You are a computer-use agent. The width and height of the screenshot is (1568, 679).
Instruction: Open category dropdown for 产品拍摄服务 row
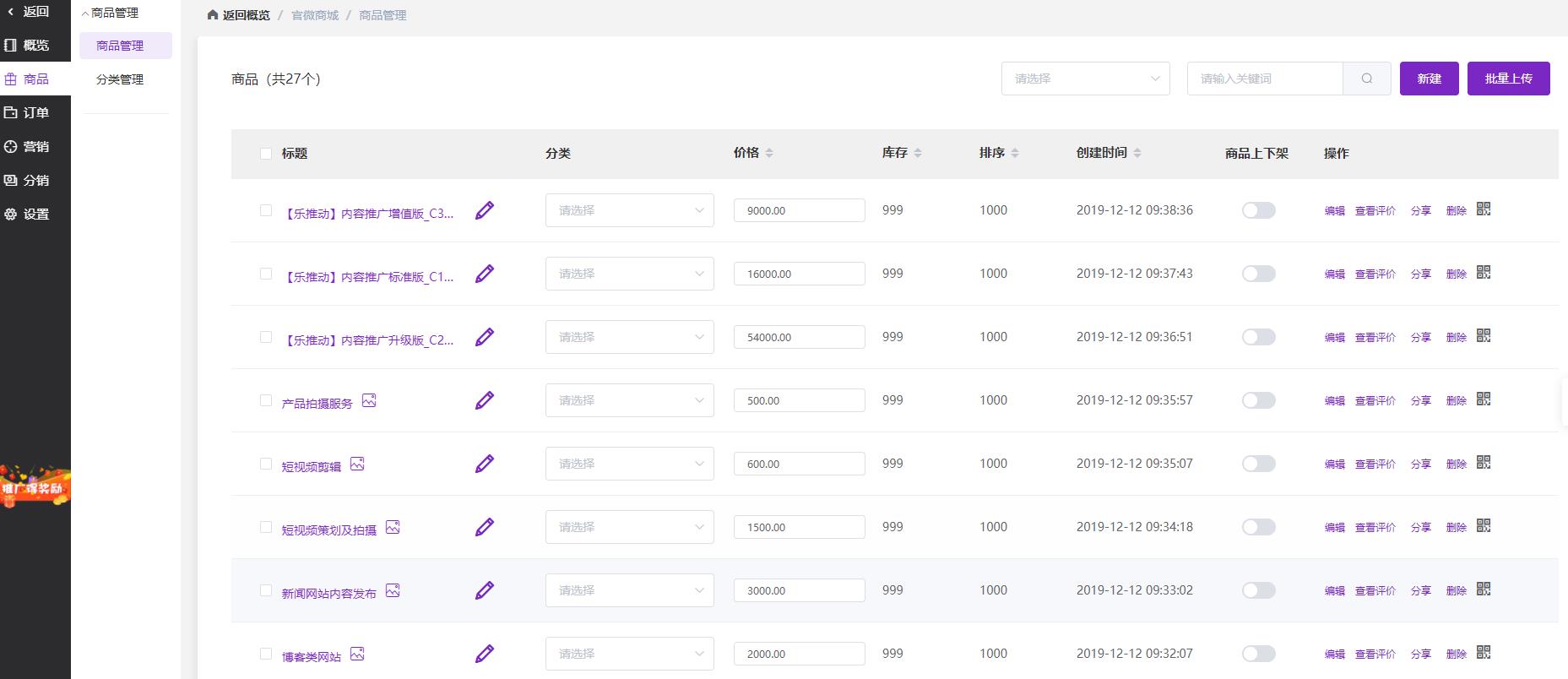coord(629,400)
